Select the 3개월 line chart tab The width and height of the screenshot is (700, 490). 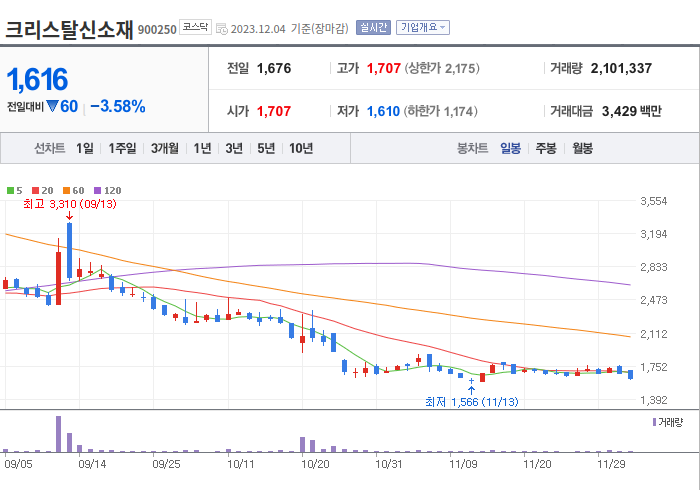(165, 148)
